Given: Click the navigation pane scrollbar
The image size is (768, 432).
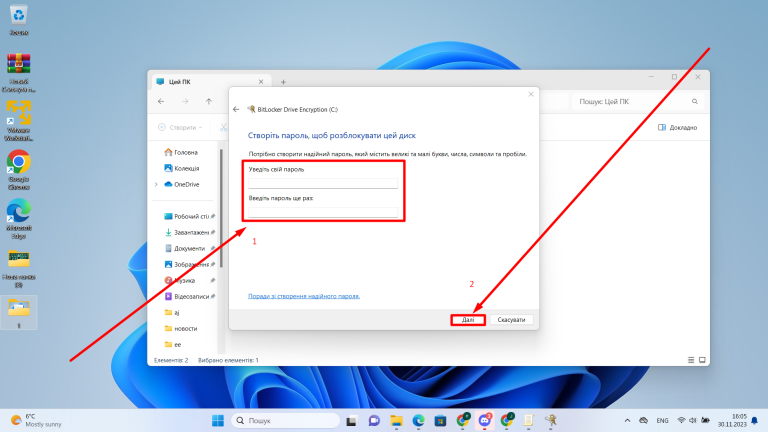Looking at the screenshot, I should [221, 208].
